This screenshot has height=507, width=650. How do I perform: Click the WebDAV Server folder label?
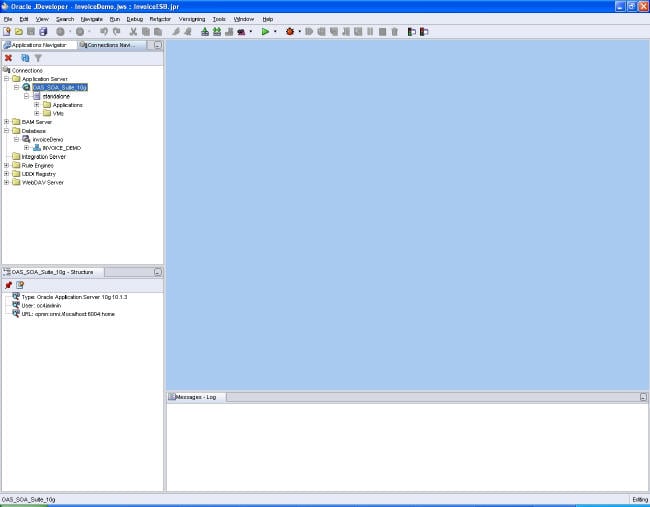point(43,182)
